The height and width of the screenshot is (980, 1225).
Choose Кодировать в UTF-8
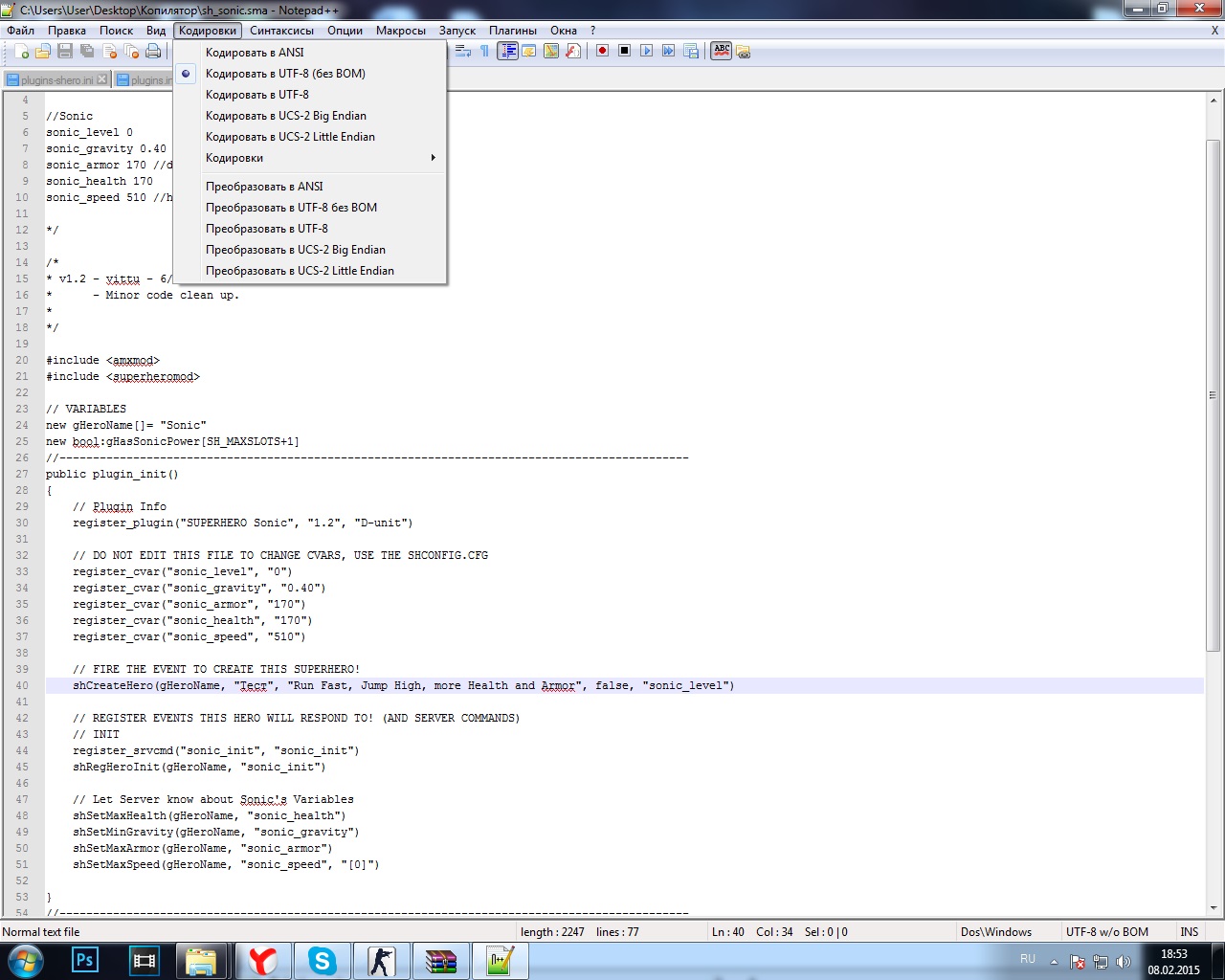pos(310,95)
